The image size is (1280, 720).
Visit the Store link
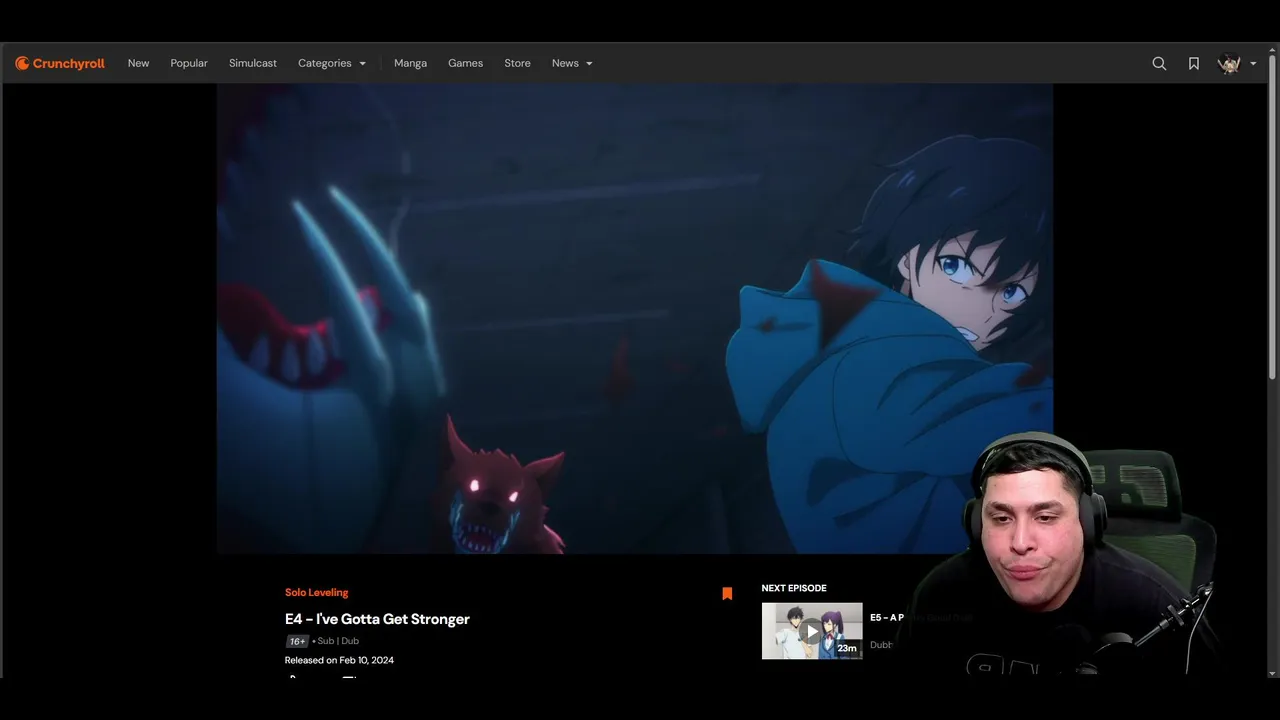coord(517,63)
